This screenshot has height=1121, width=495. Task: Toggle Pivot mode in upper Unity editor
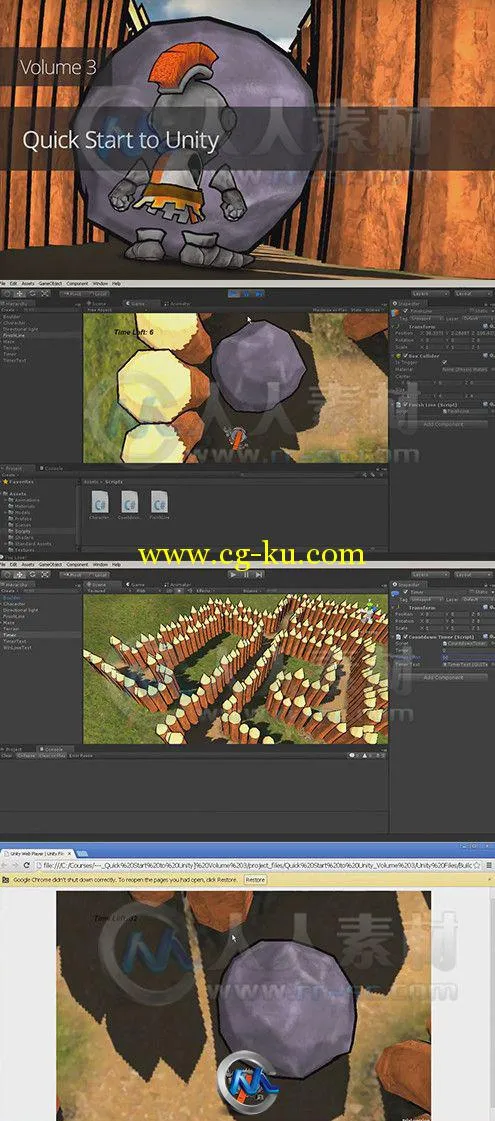tap(74, 294)
